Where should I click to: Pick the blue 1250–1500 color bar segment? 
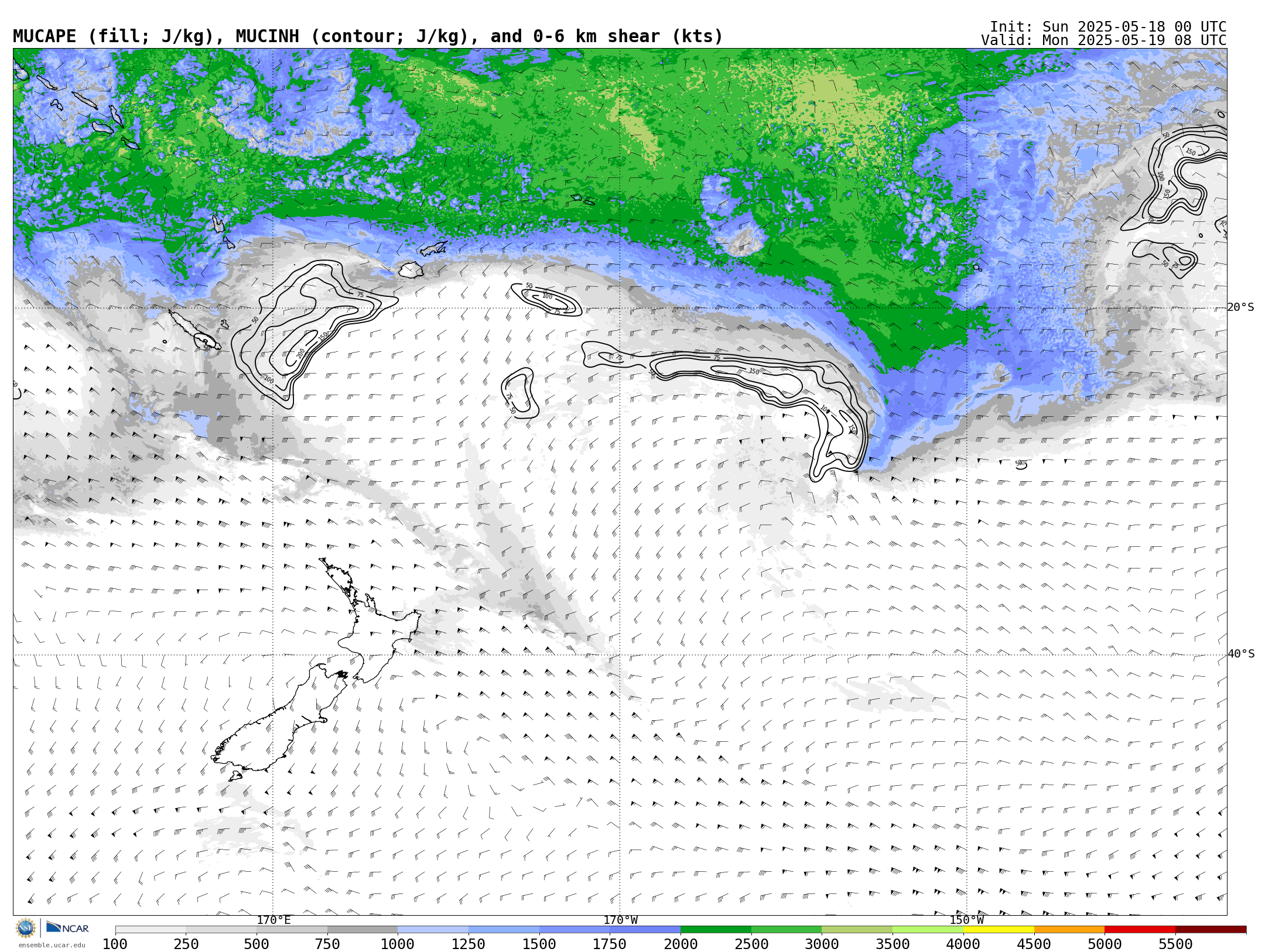[504, 930]
